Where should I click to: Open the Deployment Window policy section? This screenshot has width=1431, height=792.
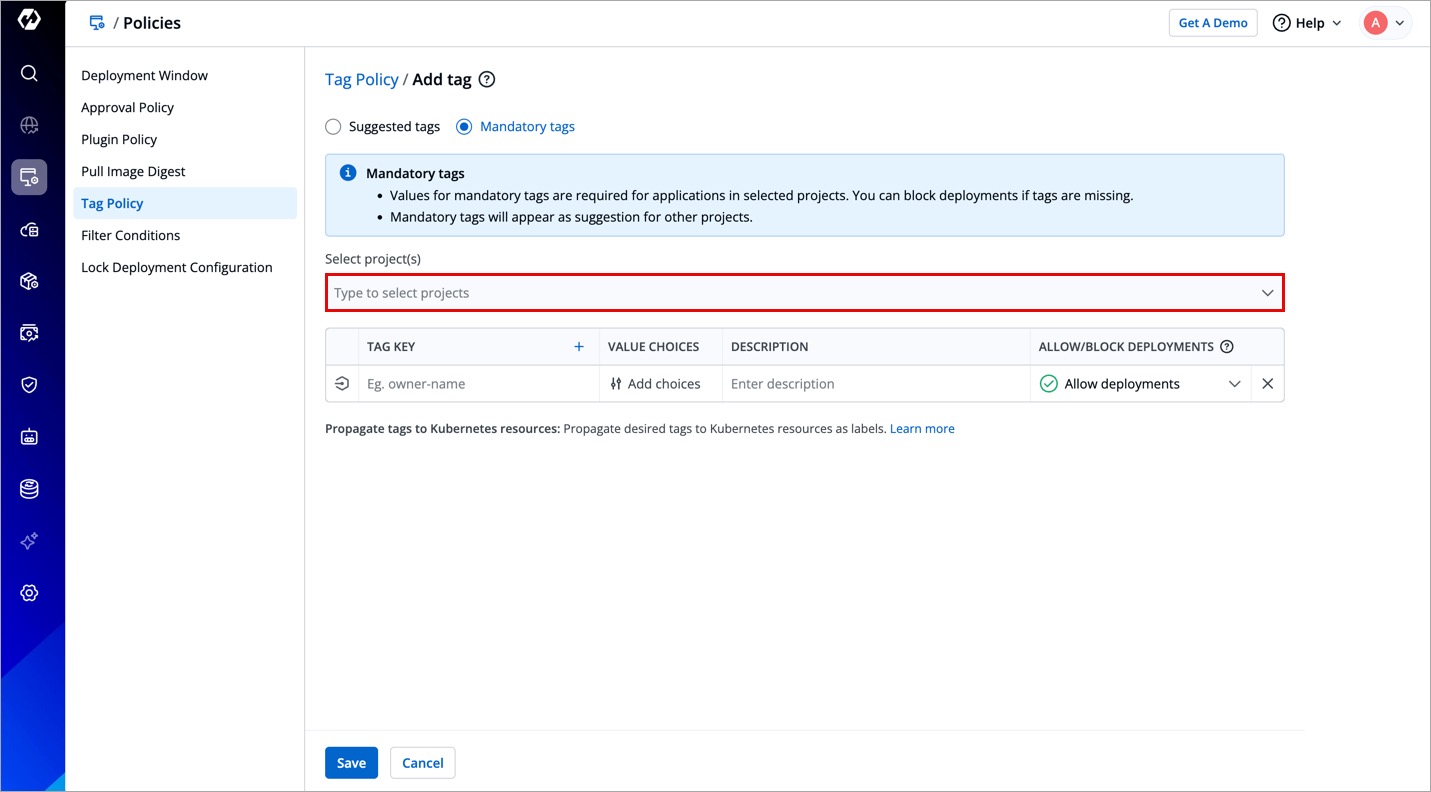[x=145, y=76]
